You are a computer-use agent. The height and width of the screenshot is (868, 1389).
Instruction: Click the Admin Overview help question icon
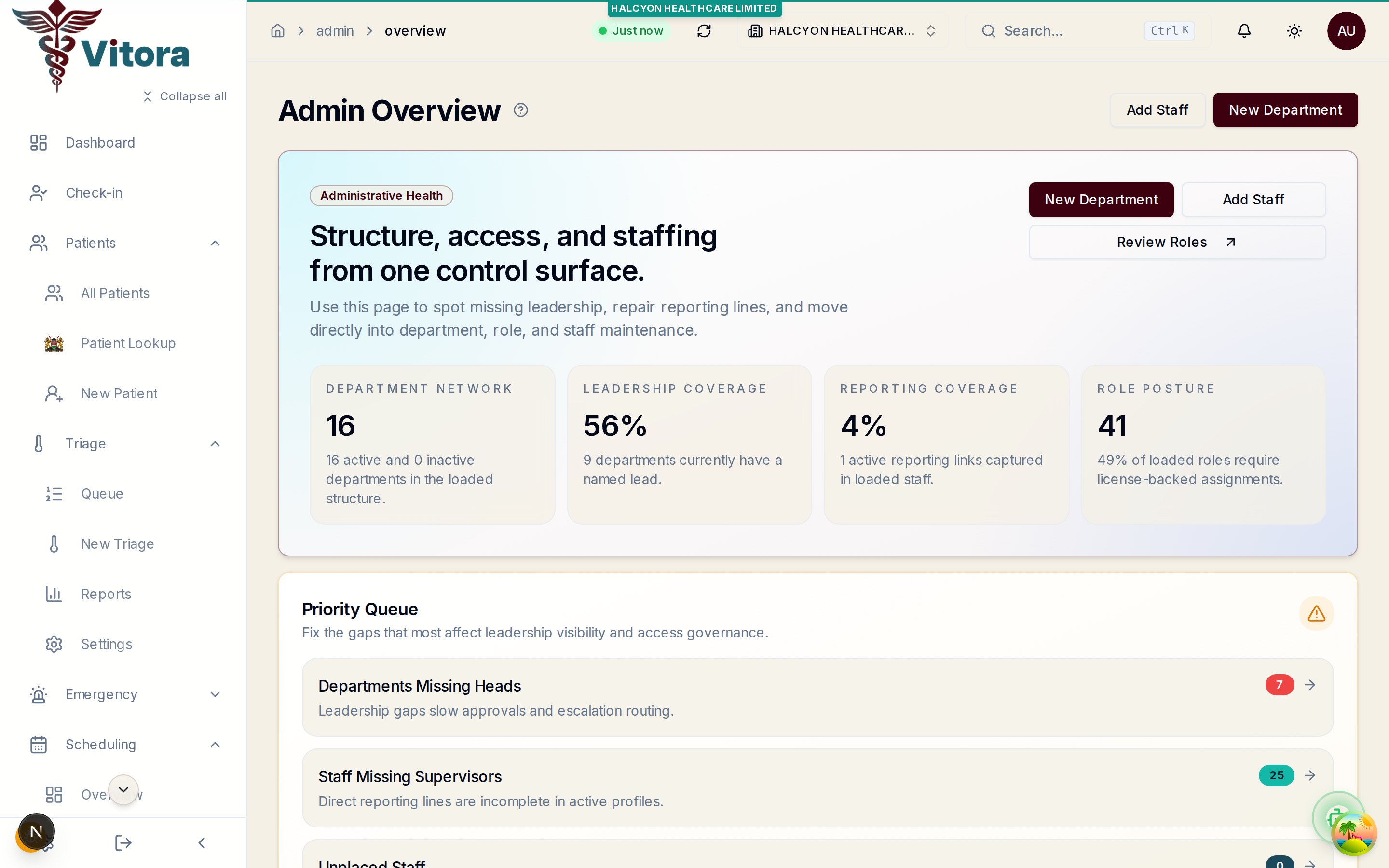(520, 110)
